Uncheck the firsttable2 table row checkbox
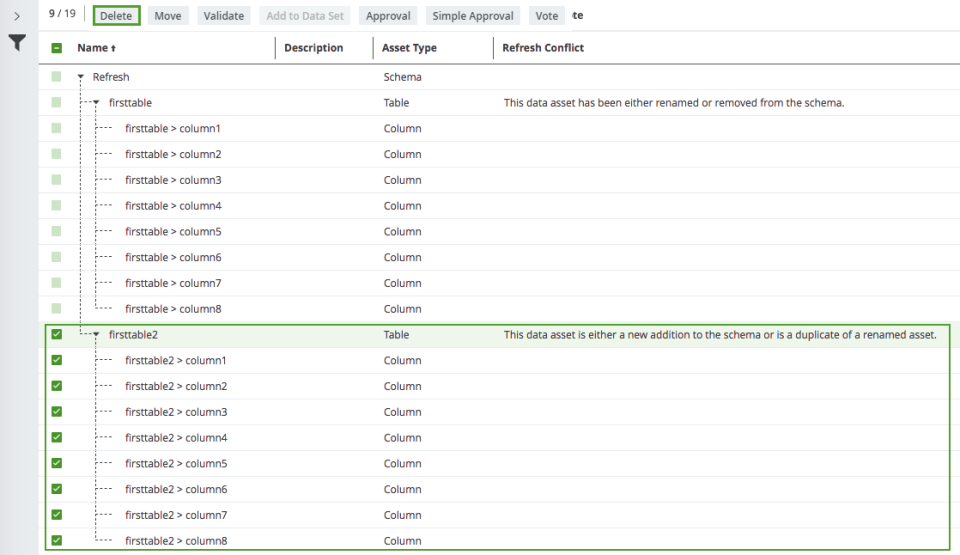The height and width of the screenshot is (555, 960). pos(57,335)
